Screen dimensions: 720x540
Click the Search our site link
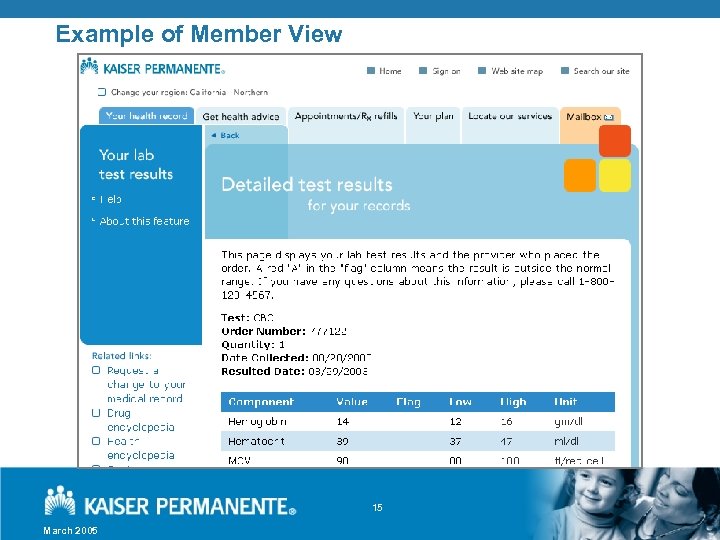602,71
